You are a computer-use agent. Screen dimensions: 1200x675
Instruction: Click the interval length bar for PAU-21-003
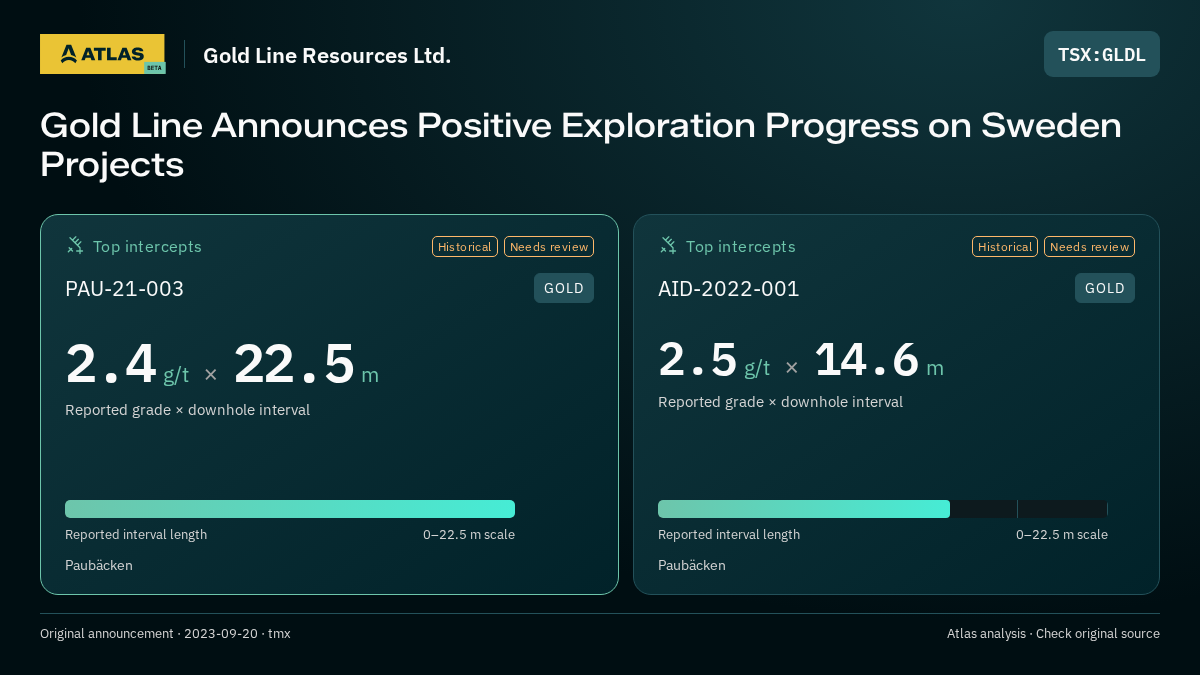click(x=290, y=509)
